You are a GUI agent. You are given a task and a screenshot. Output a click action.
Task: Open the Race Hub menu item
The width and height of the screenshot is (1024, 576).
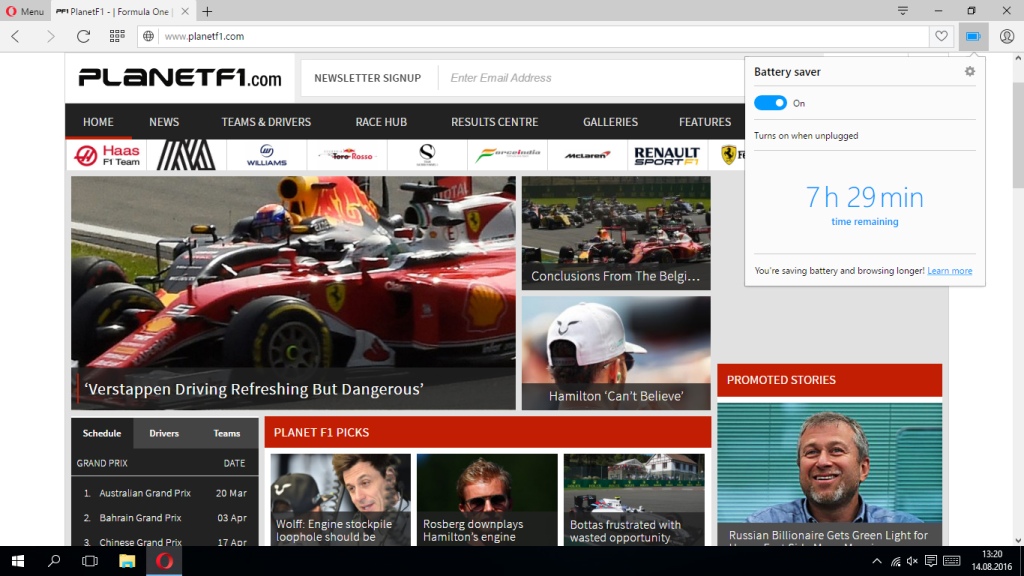[x=381, y=122]
